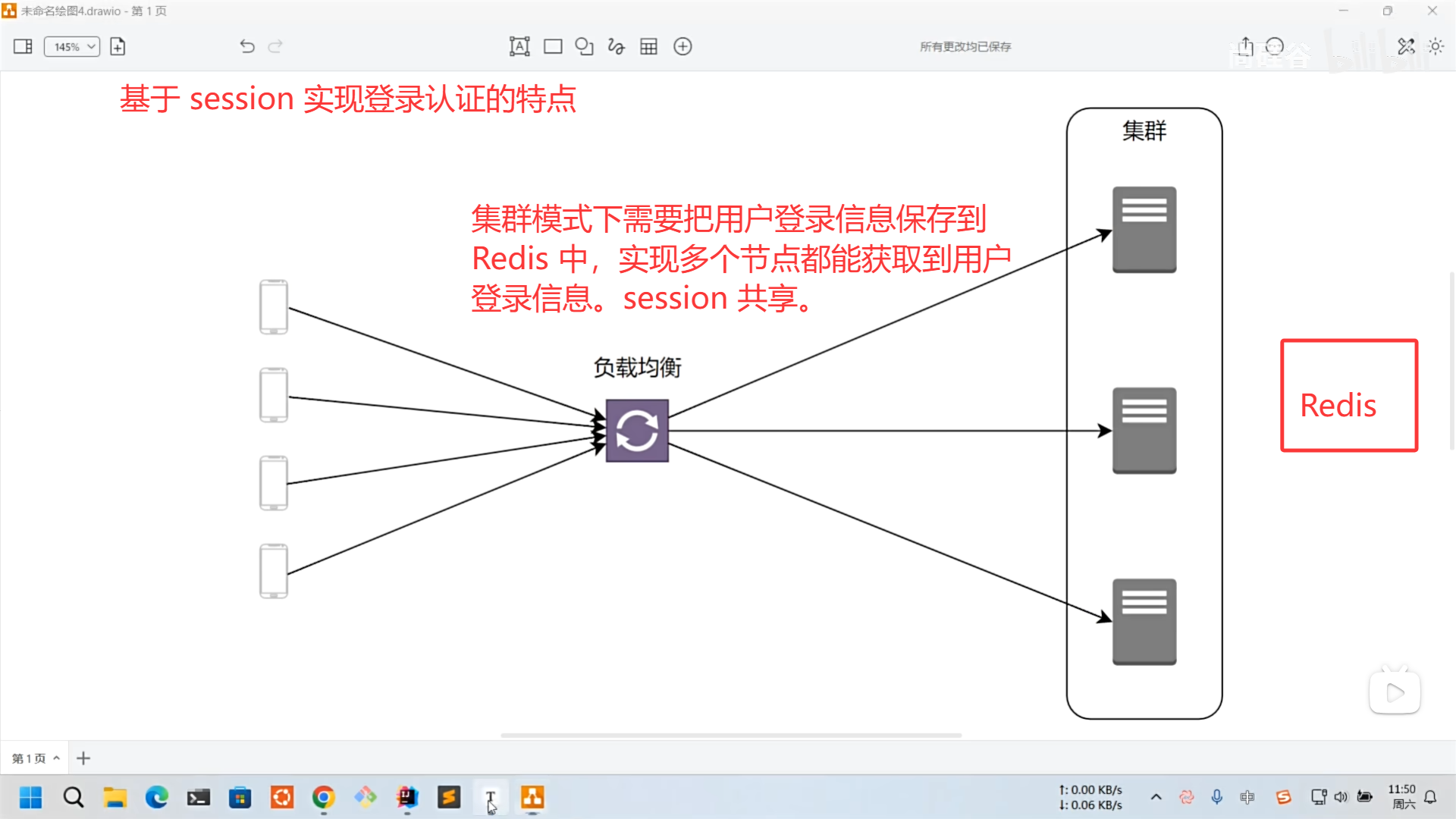Click the horizontal canvas scrollbar
Screen dimensions: 1456x819
tap(730, 735)
